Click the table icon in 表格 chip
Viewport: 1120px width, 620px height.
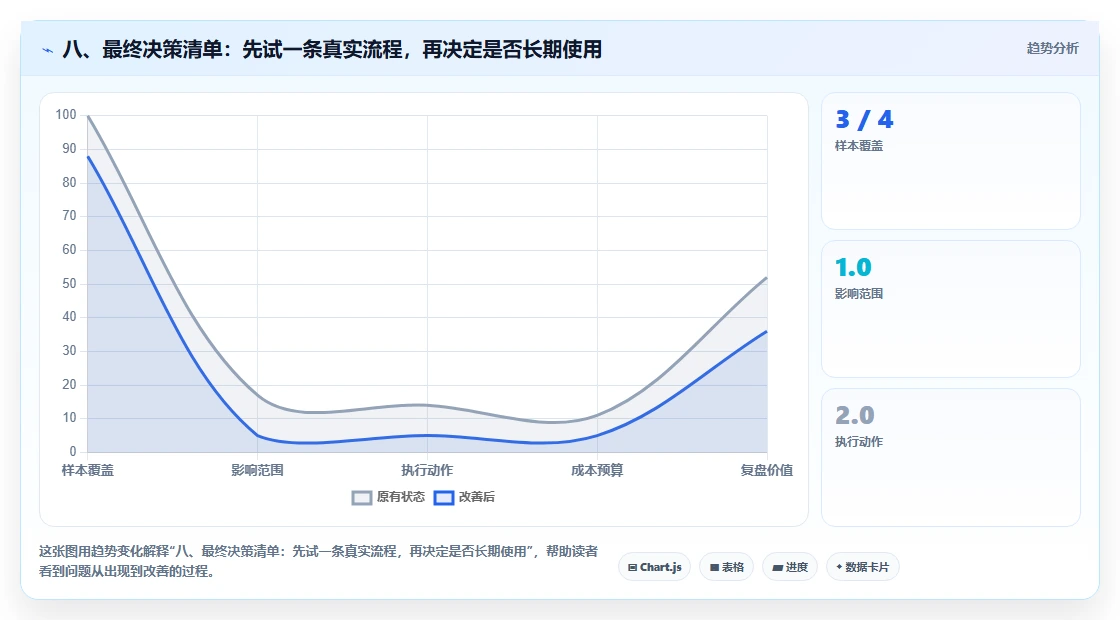(714, 568)
